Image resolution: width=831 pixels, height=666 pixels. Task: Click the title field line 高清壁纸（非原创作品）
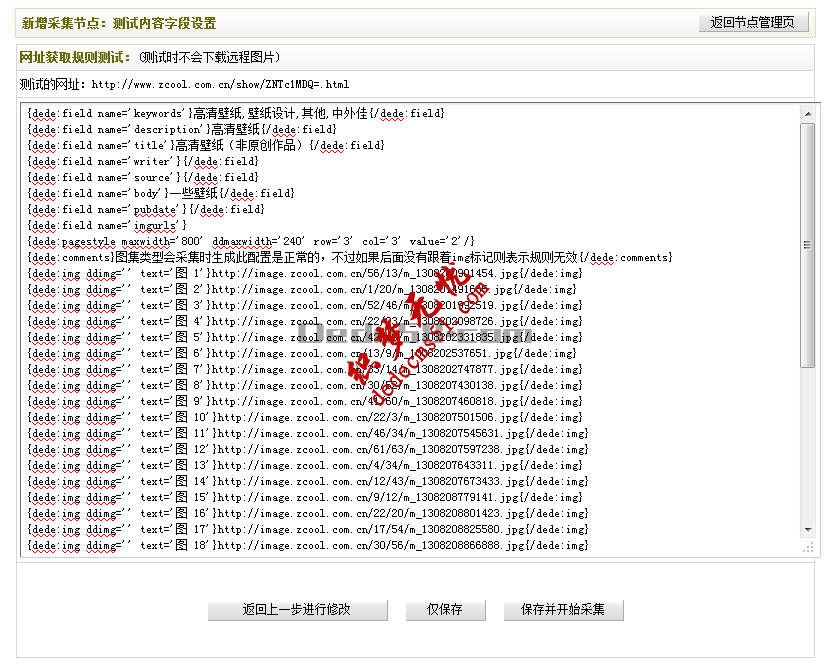click(200, 145)
